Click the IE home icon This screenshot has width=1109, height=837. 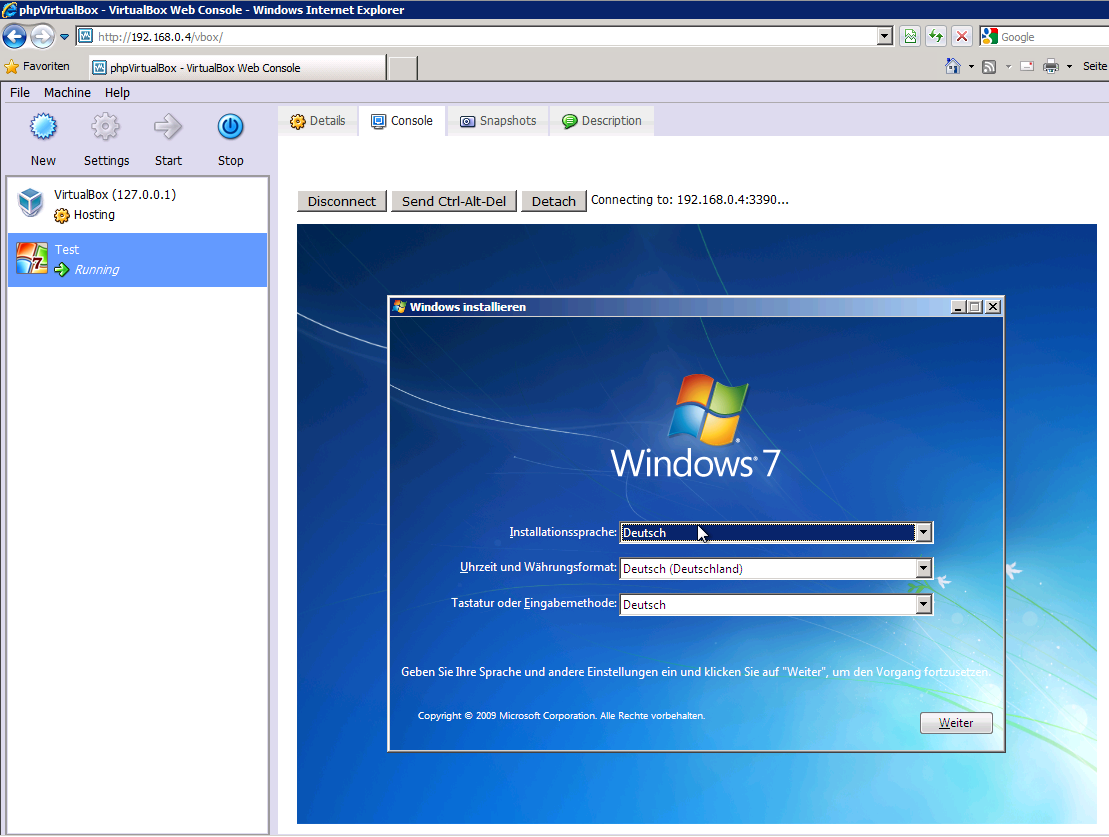954,66
